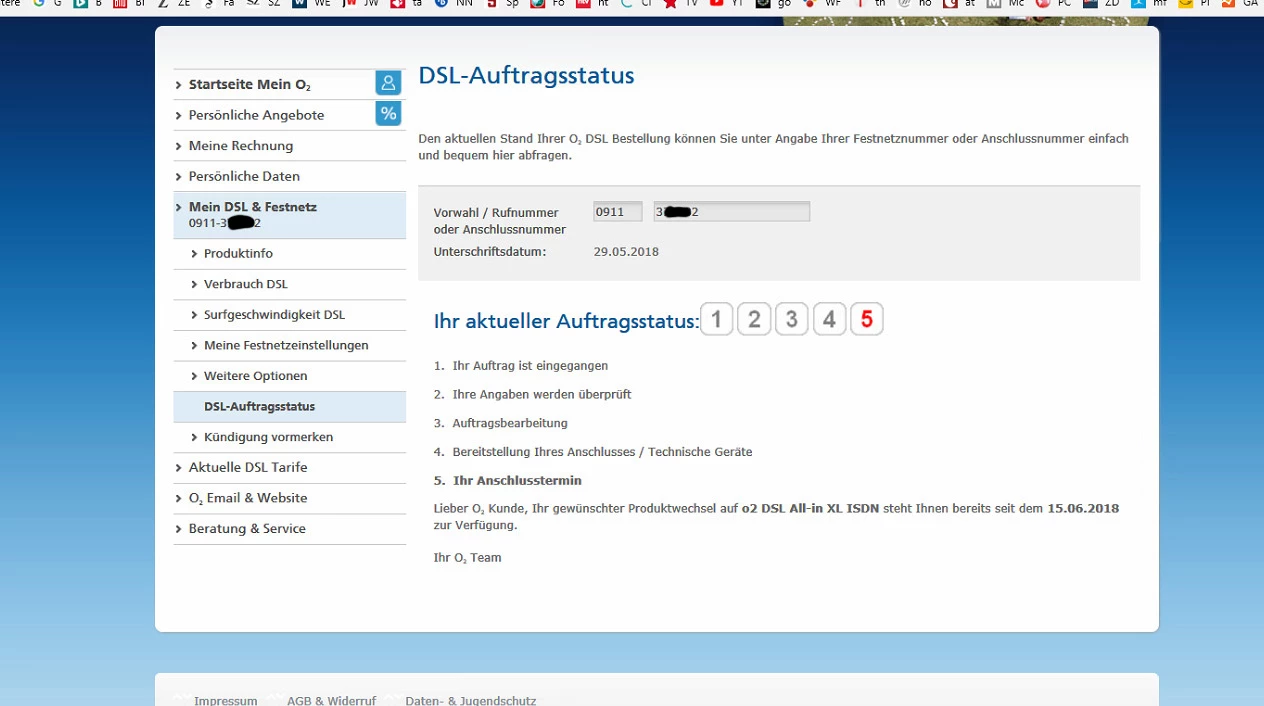Image resolution: width=1264 pixels, height=706 pixels.
Task: Open O2 Email & Website section
Action: coord(248,498)
